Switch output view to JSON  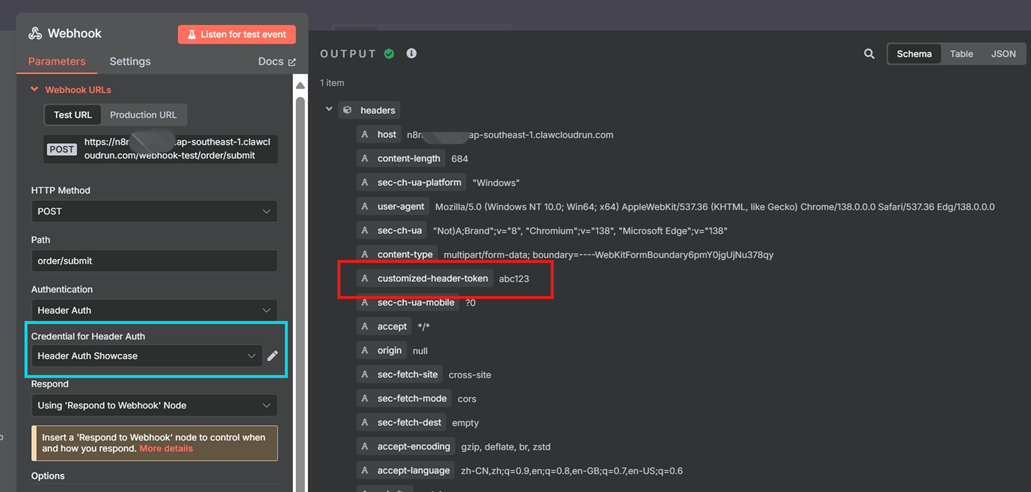tap(1002, 54)
